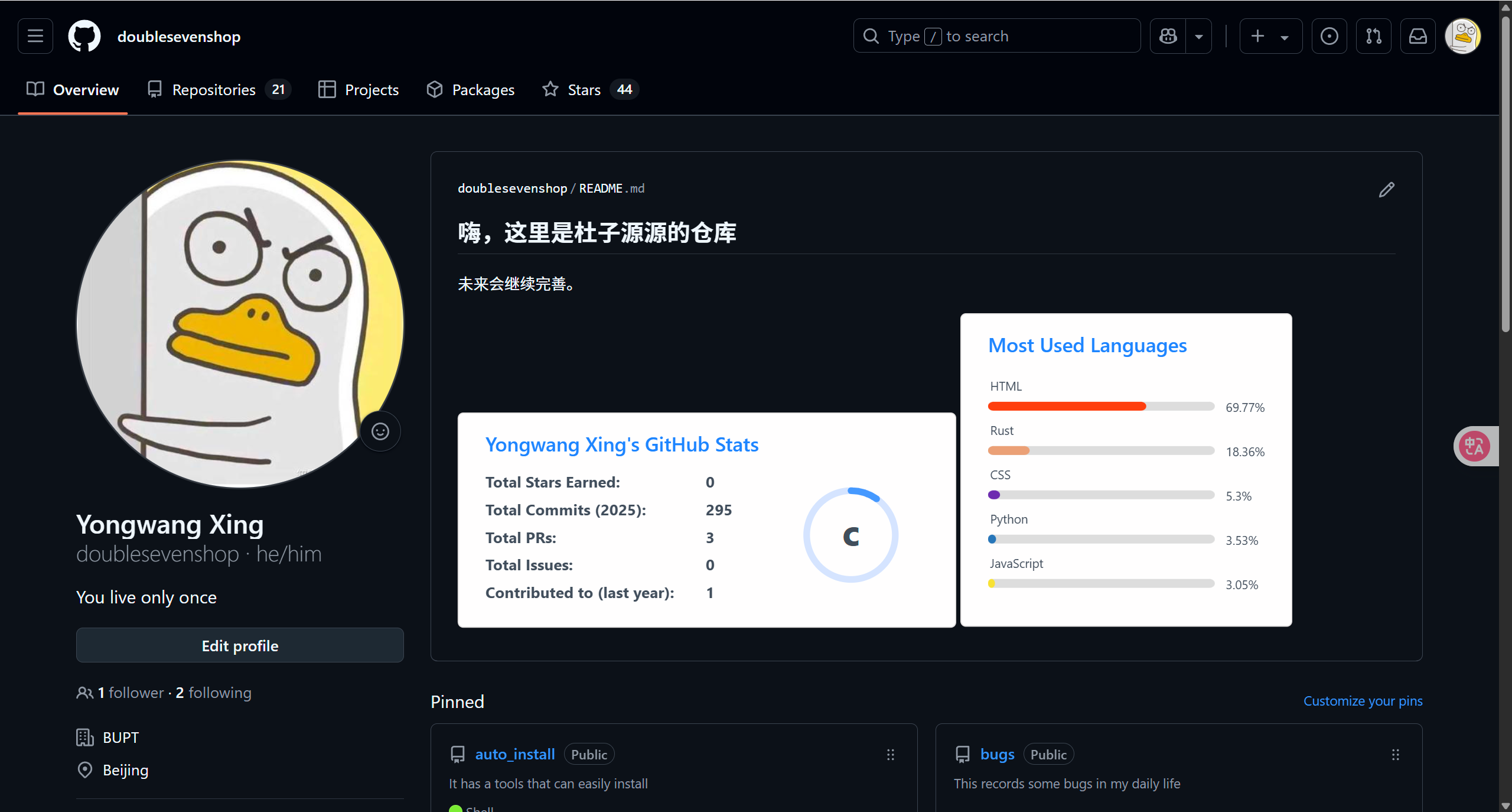Click the GitHub logo
The image size is (1512, 812).
click(x=84, y=36)
